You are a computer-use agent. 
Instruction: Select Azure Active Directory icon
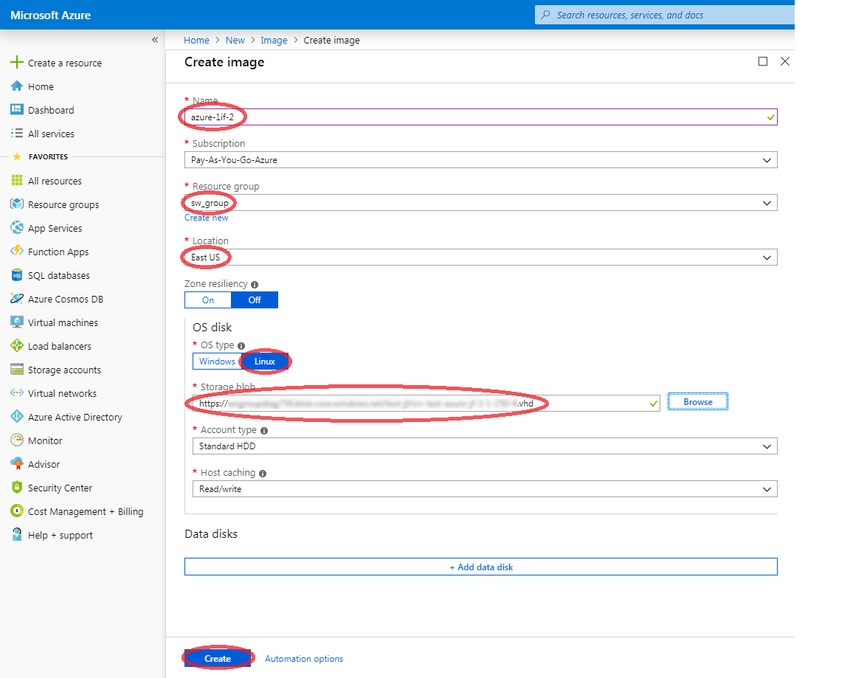coord(16,417)
